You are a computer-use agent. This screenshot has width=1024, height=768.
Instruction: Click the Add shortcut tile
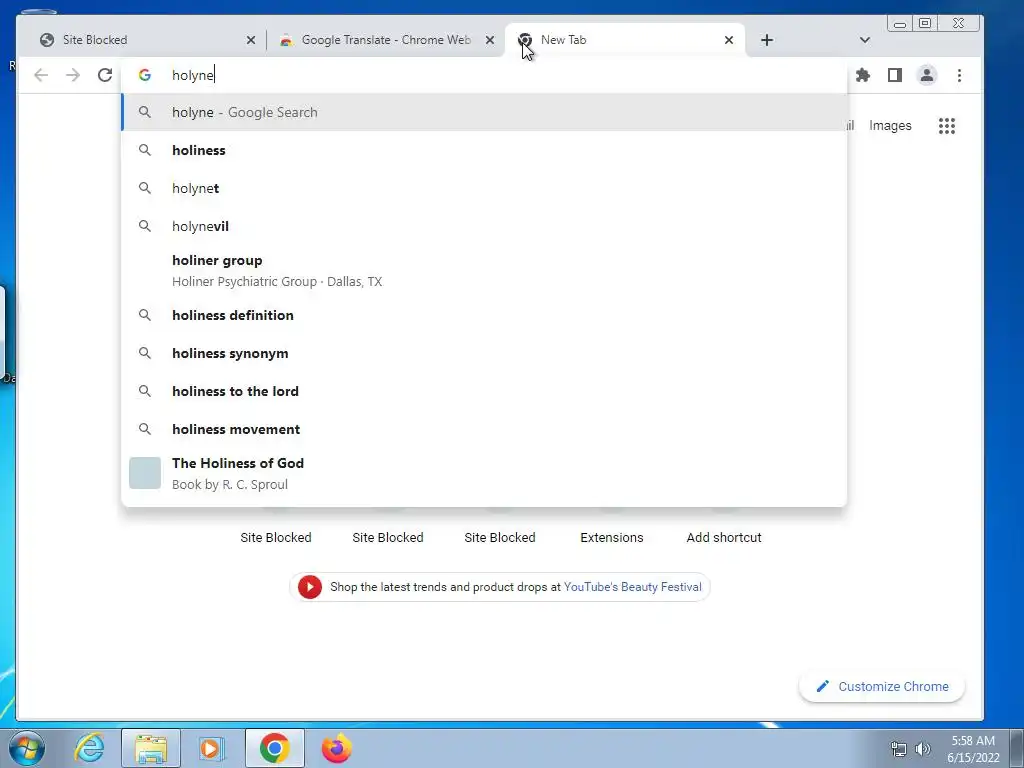click(x=724, y=537)
